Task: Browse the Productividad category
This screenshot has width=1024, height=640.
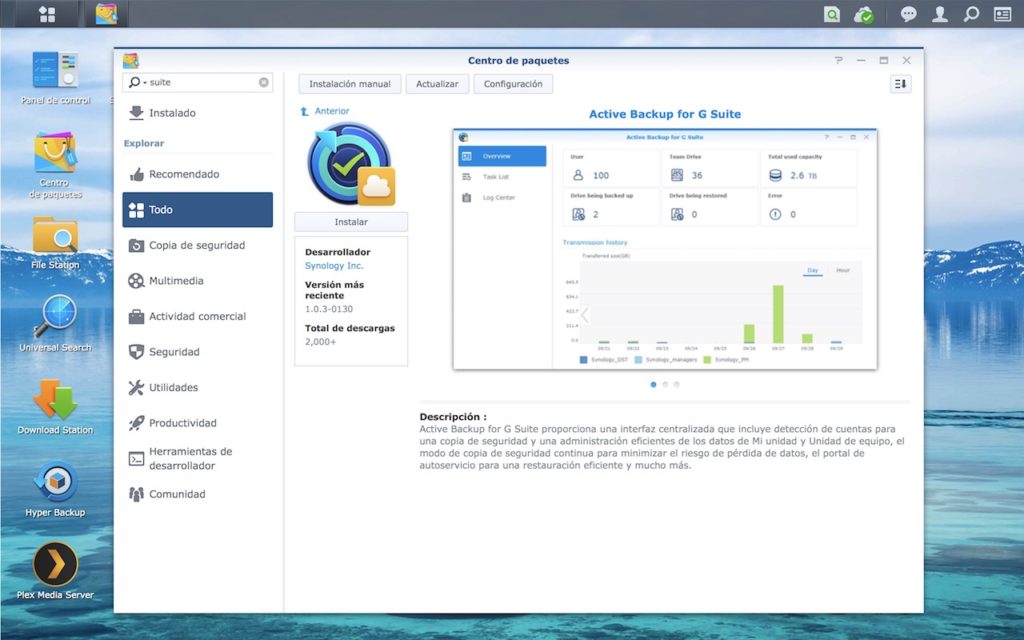Action: (197, 423)
